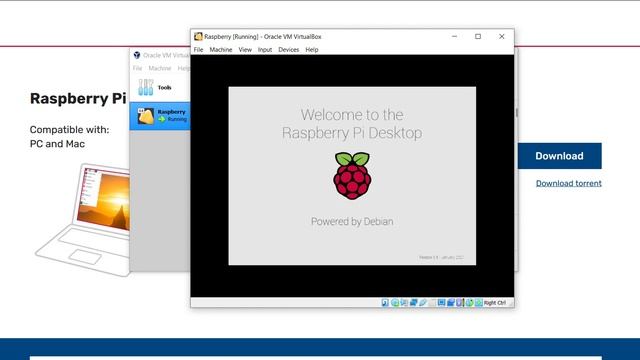This screenshot has width=640, height=360.
Task: Open the Devices menu
Action: pos(289,50)
